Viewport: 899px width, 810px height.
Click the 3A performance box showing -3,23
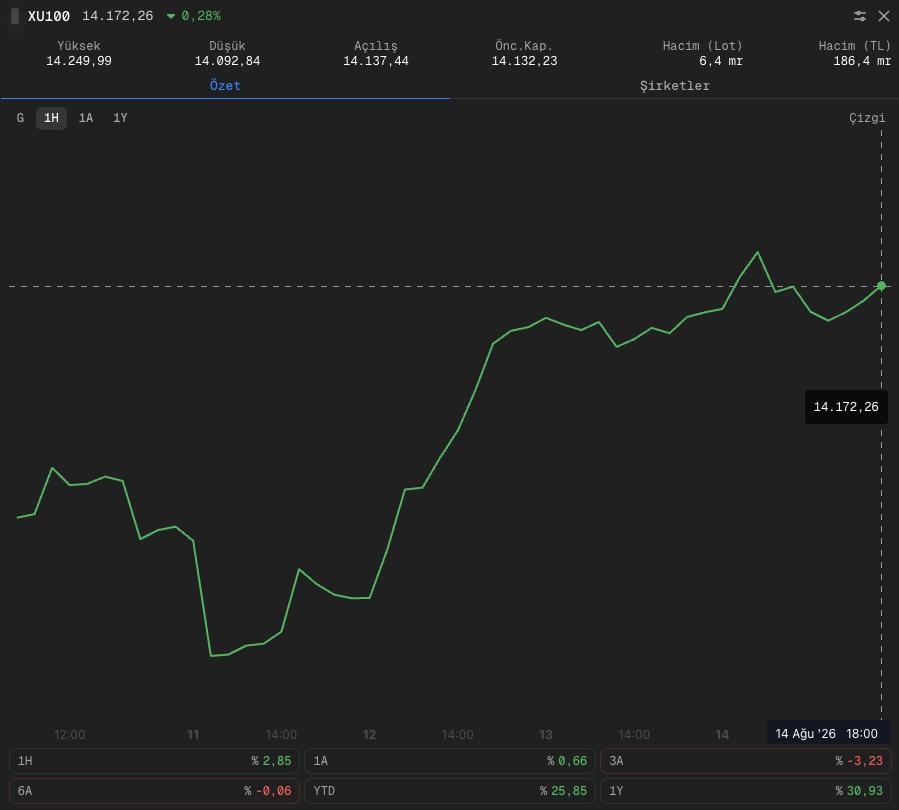746,761
